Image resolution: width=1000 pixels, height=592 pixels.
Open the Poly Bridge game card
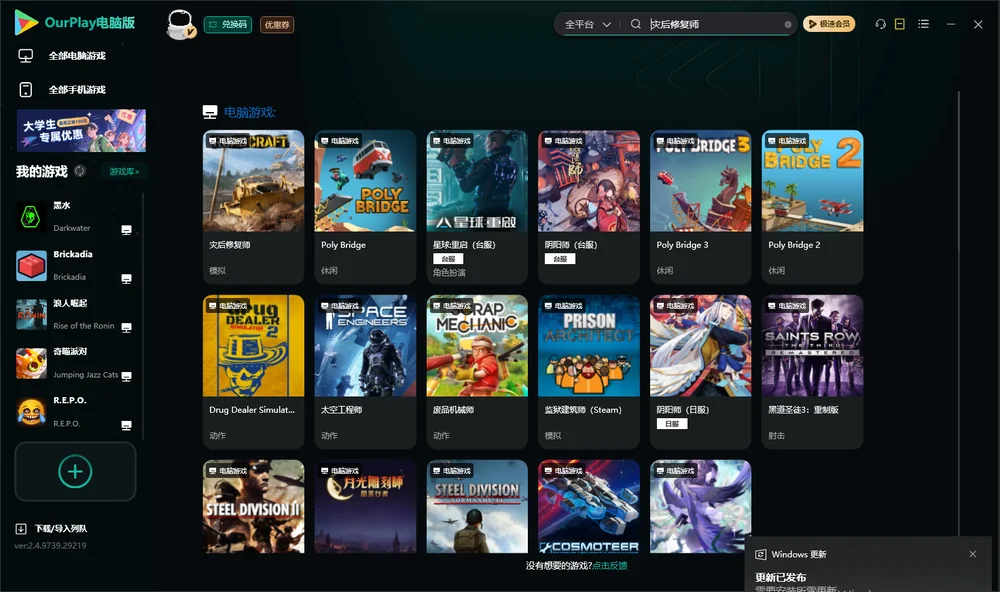(x=365, y=207)
